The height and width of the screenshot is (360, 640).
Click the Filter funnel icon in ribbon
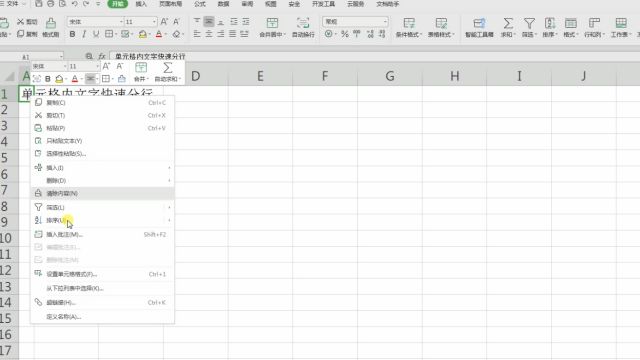[529, 23]
